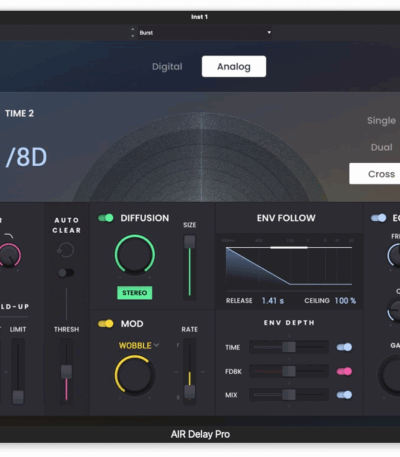The image size is (400, 457).
Task: Click the TIME 2 label
Action: [19, 113]
